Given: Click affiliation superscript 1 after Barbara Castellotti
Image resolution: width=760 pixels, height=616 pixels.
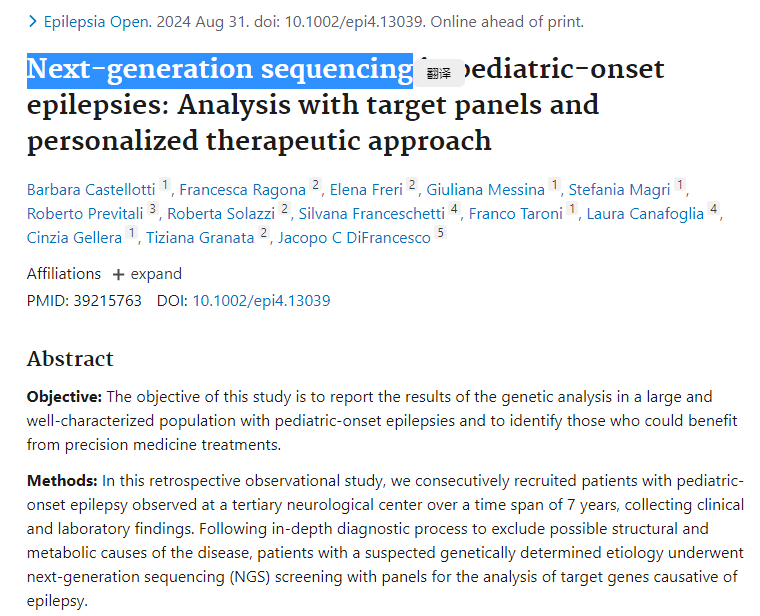Looking at the screenshot, I should tap(165, 185).
